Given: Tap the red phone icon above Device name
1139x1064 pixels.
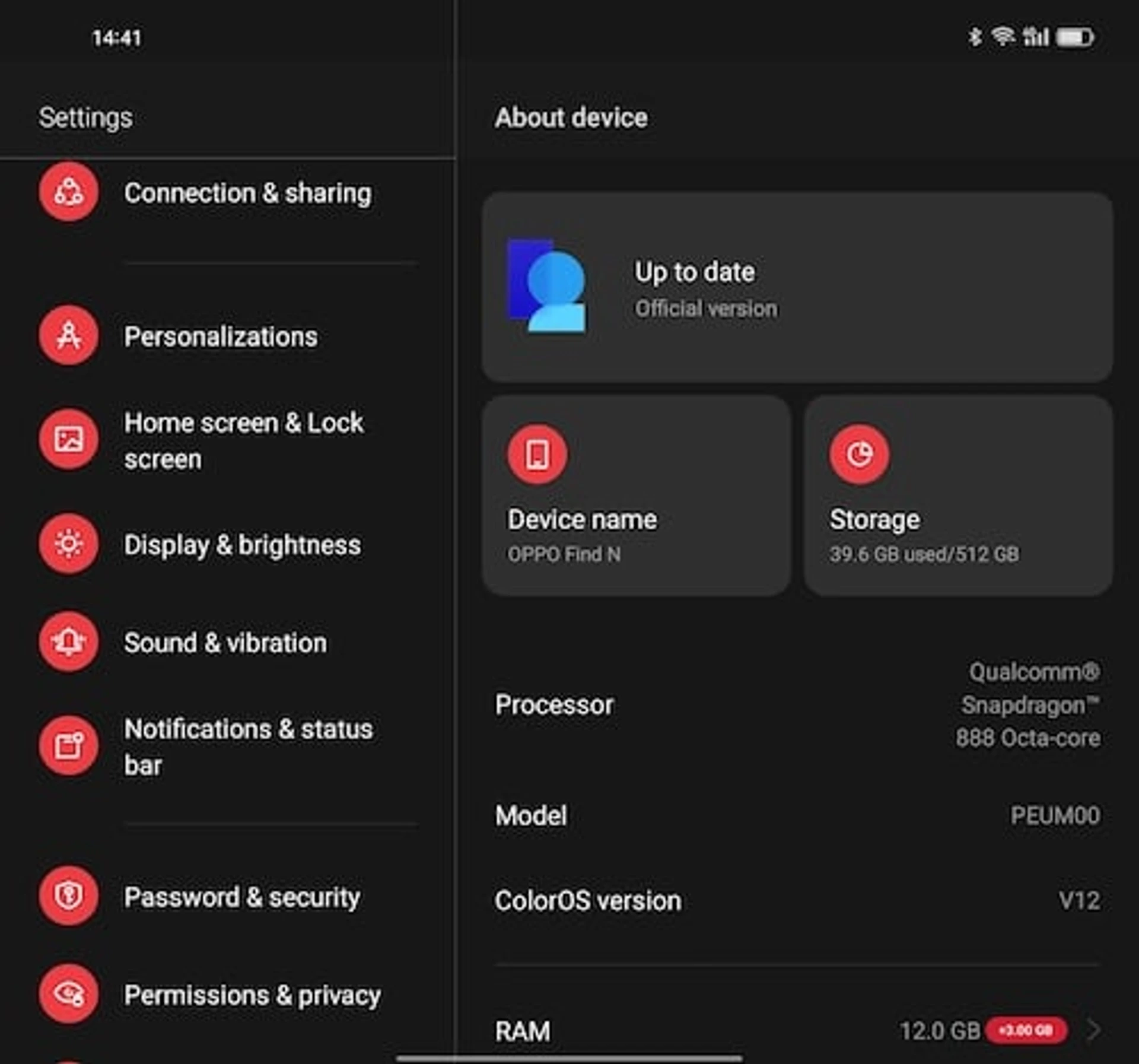Looking at the screenshot, I should click(537, 455).
